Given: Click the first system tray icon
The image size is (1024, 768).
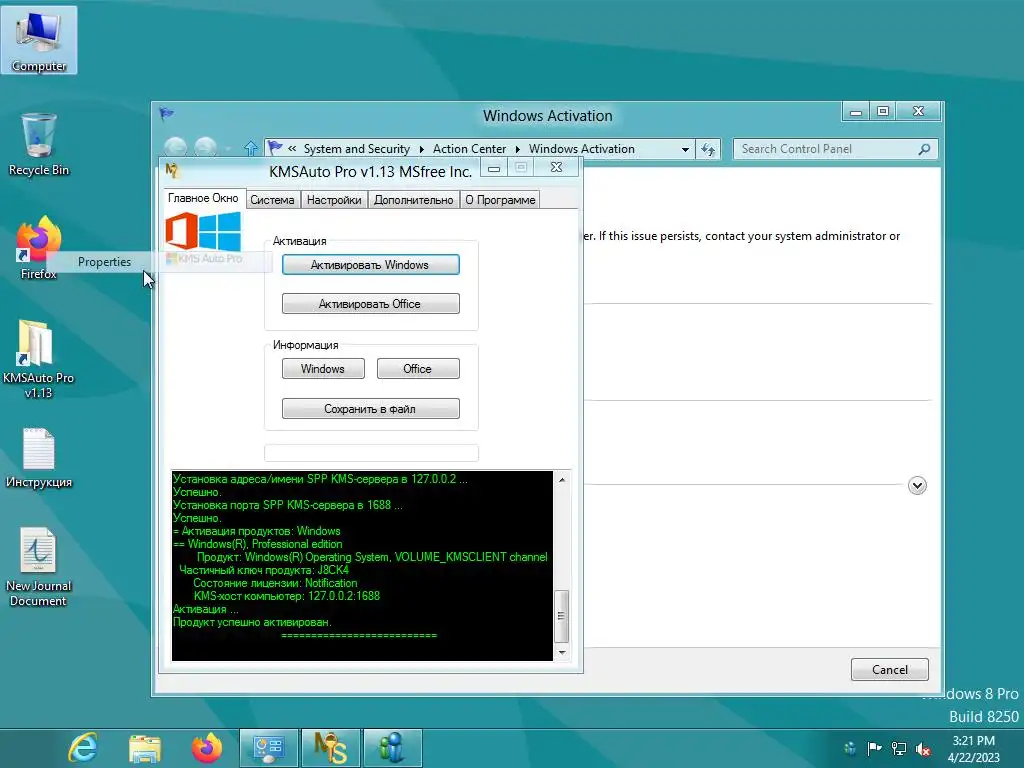Looking at the screenshot, I should pyautogui.click(x=850, y=748).
